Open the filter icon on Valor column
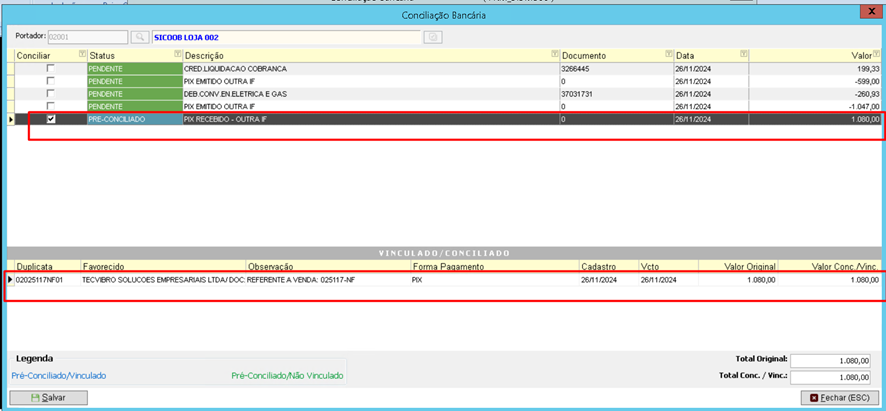The image size is (886, 411). (877, 54)
